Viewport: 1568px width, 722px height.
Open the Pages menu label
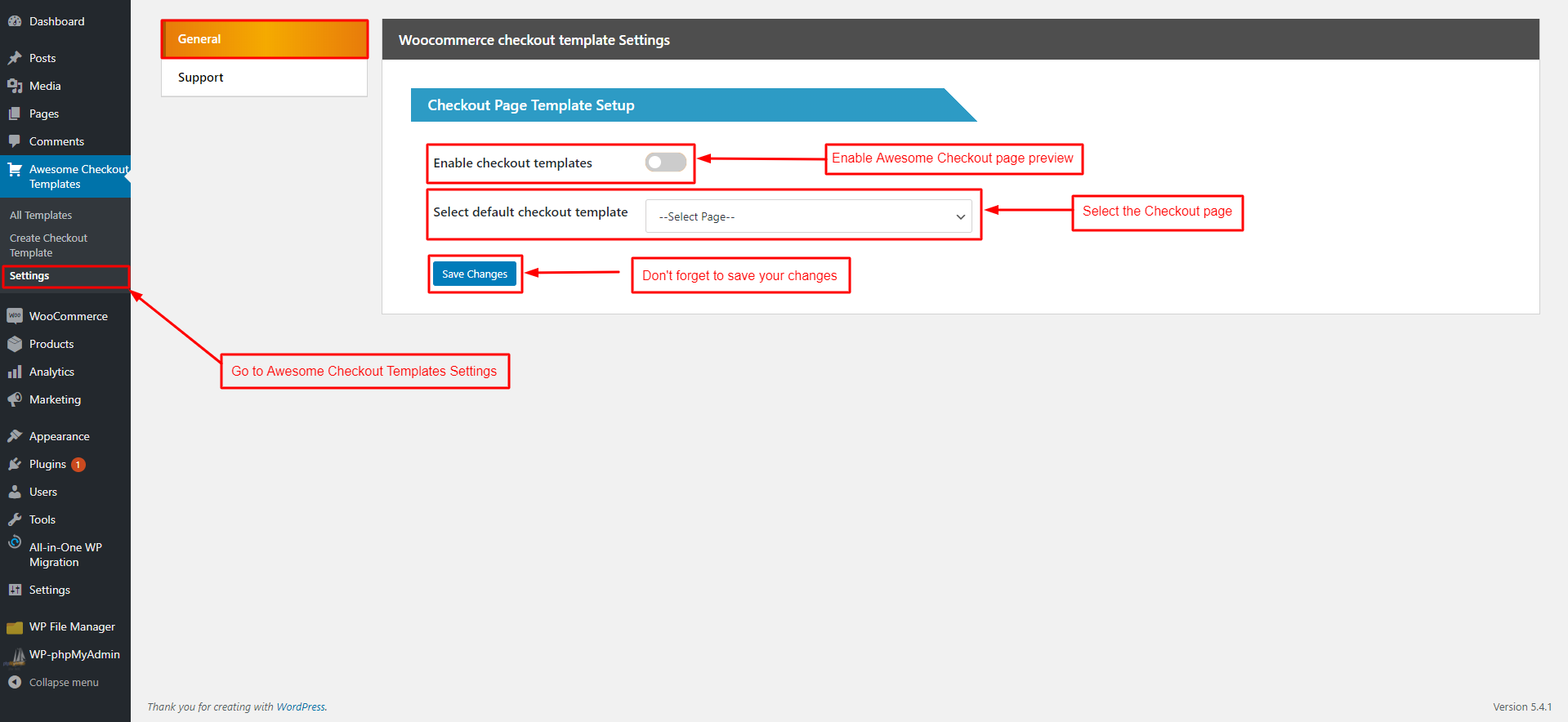coord(44,114)
